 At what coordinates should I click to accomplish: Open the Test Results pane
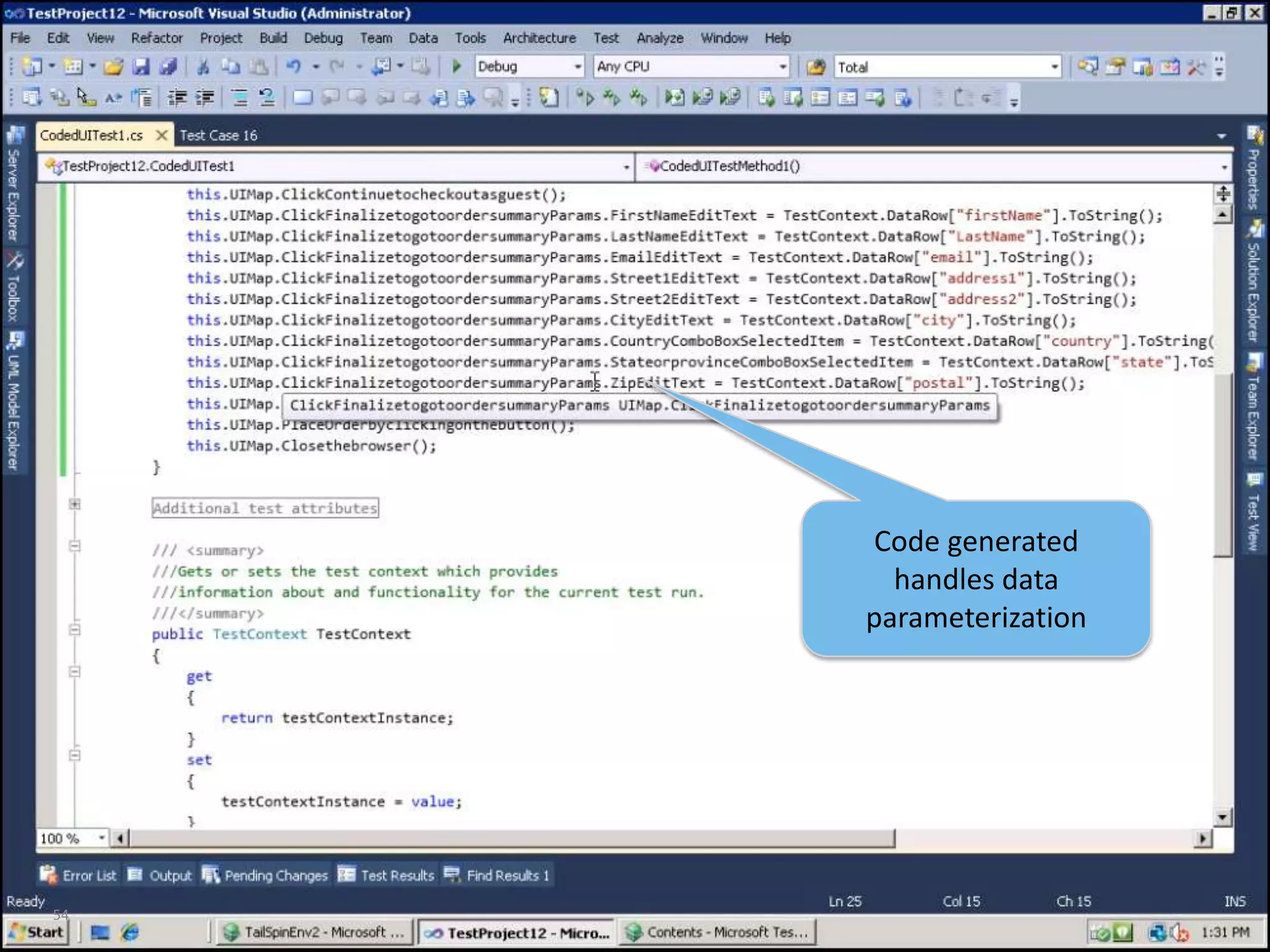point(386,875)
